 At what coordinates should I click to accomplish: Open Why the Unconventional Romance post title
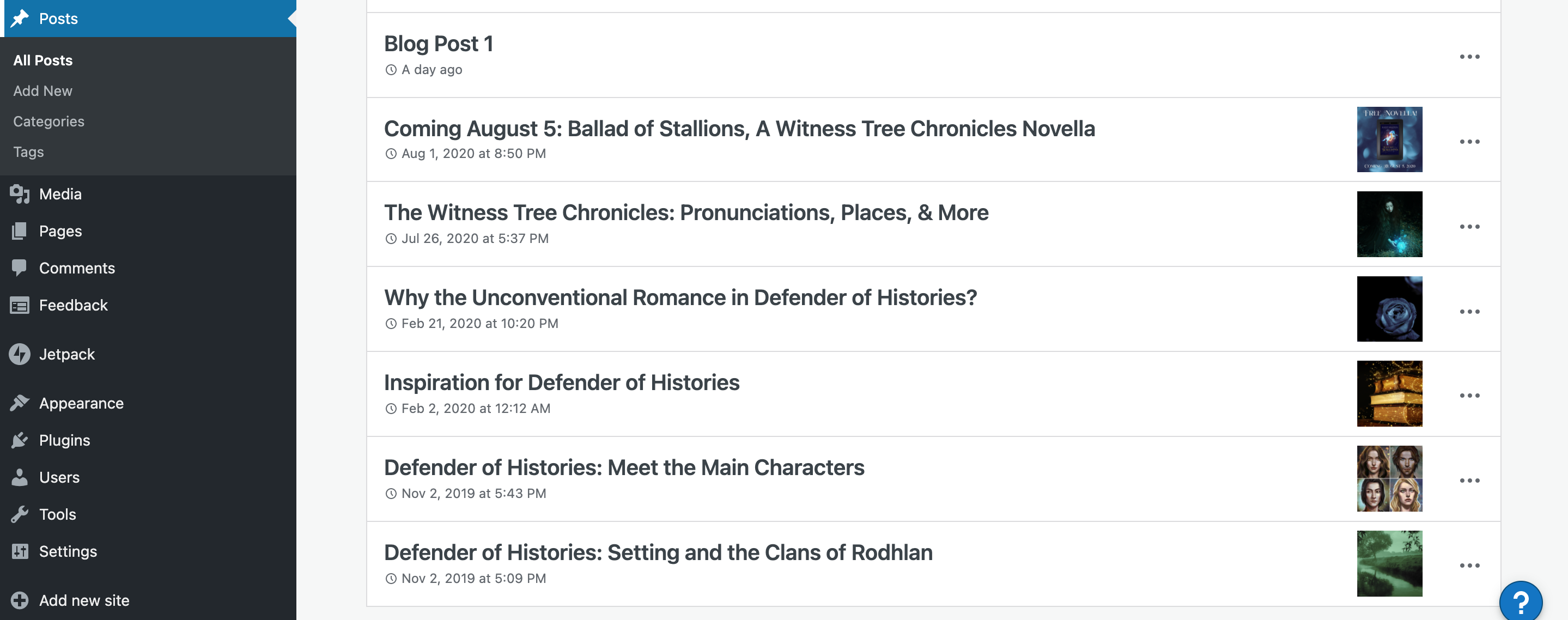coord(680,297)
